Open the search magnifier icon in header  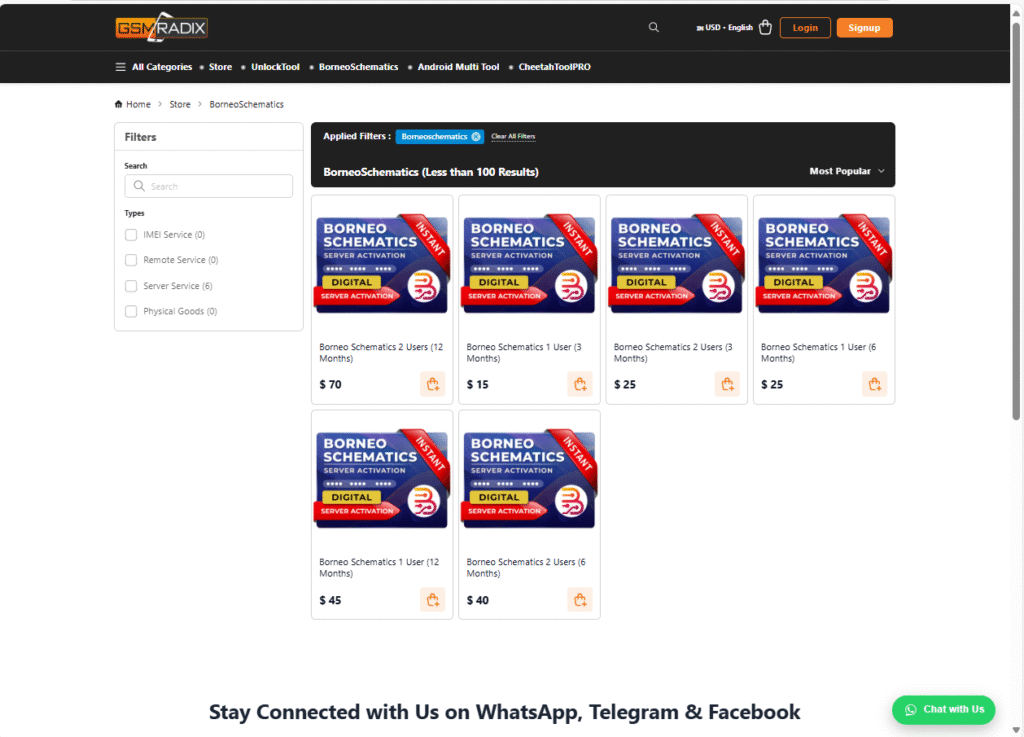click(x=653, y=27)
